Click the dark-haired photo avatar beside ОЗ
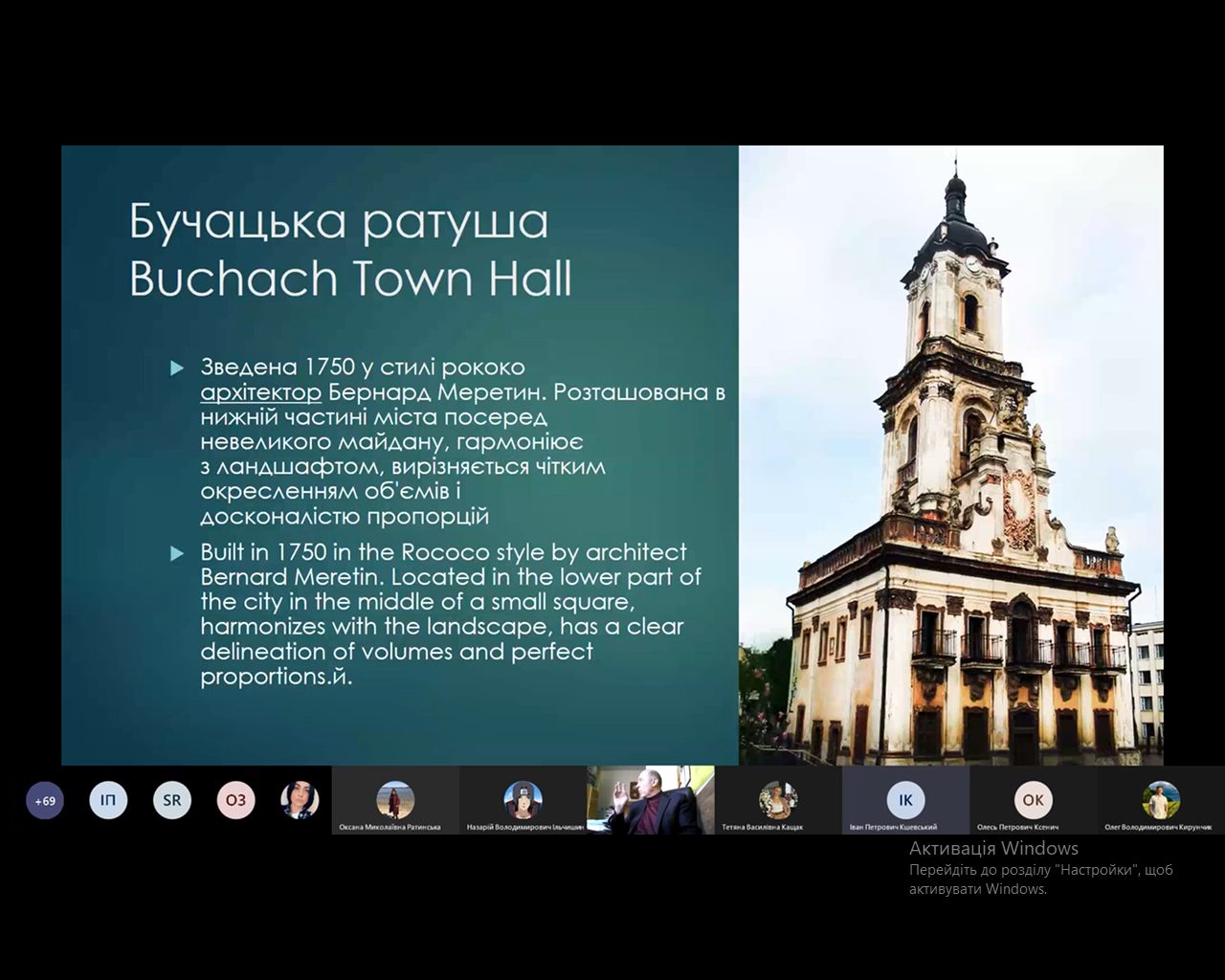This screenshot has width=1225, height=980. click(x=300, y=800)
